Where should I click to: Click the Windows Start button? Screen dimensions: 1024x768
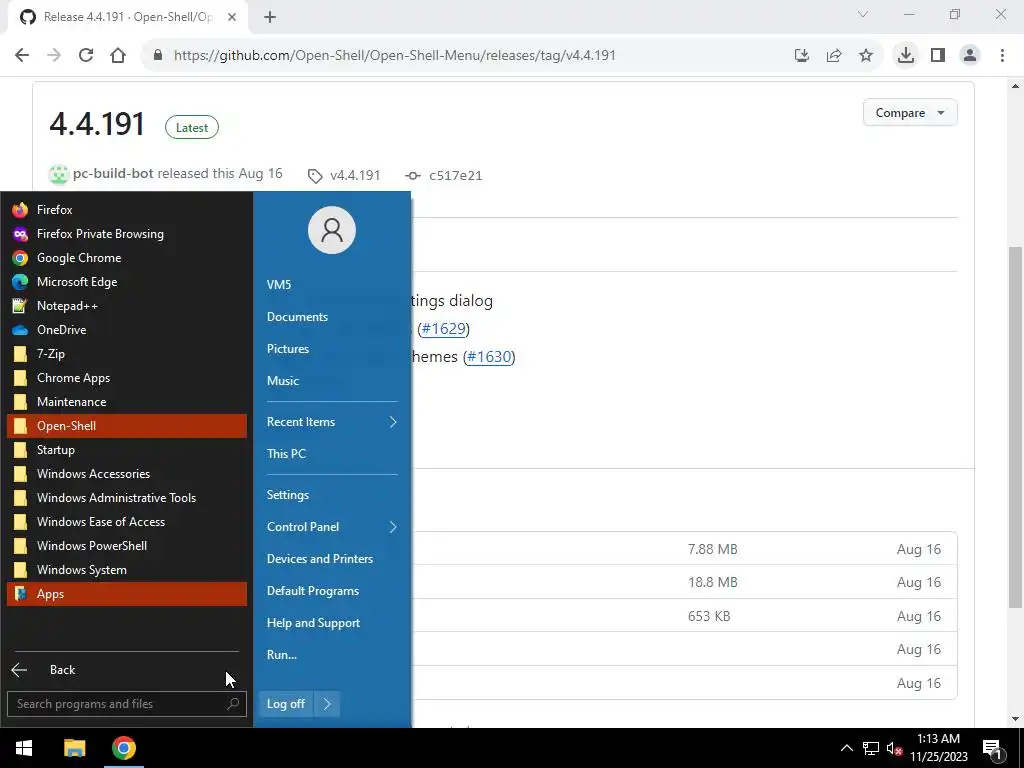pos(24,748)
